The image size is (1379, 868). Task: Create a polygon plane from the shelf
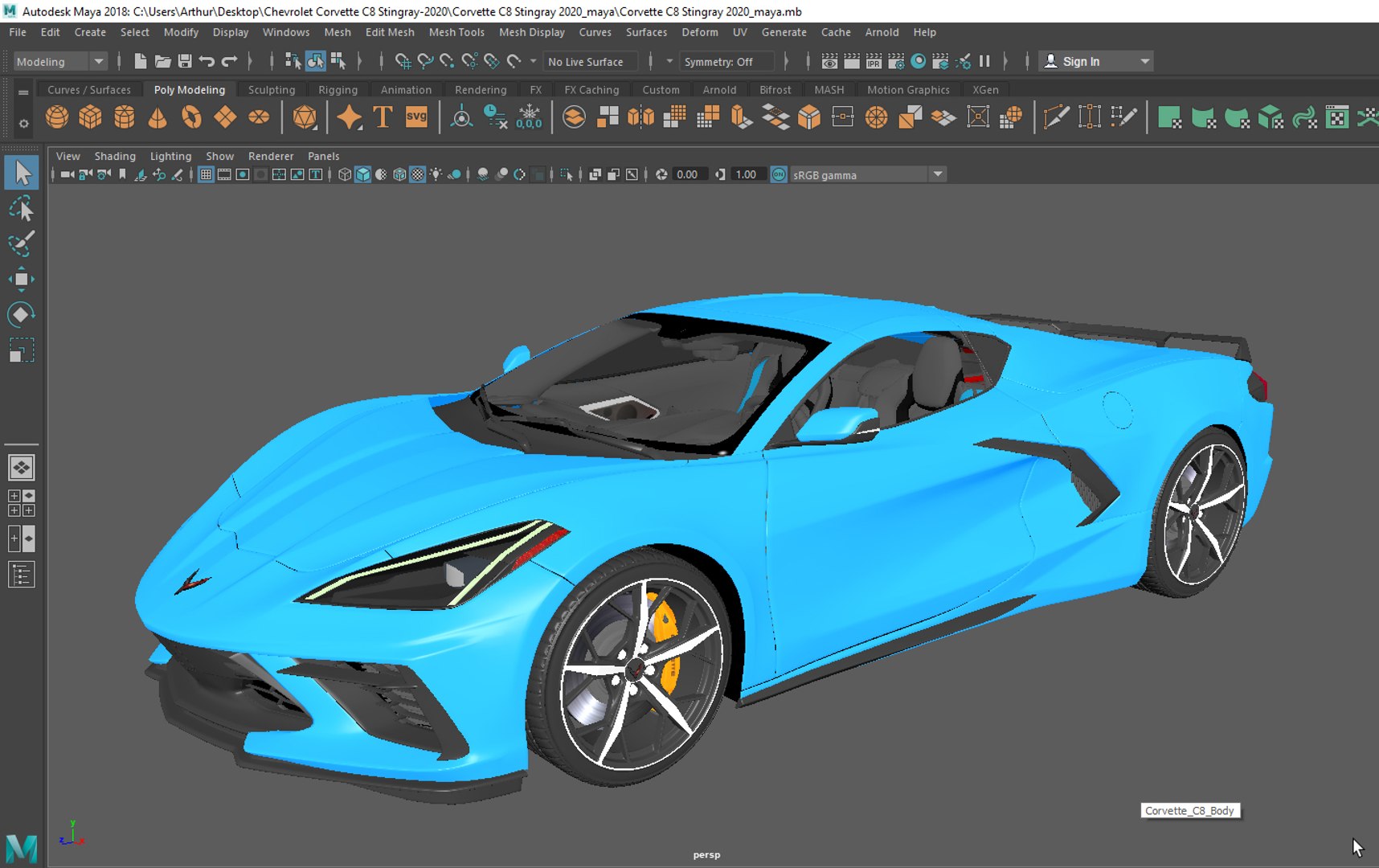(225, 117)
